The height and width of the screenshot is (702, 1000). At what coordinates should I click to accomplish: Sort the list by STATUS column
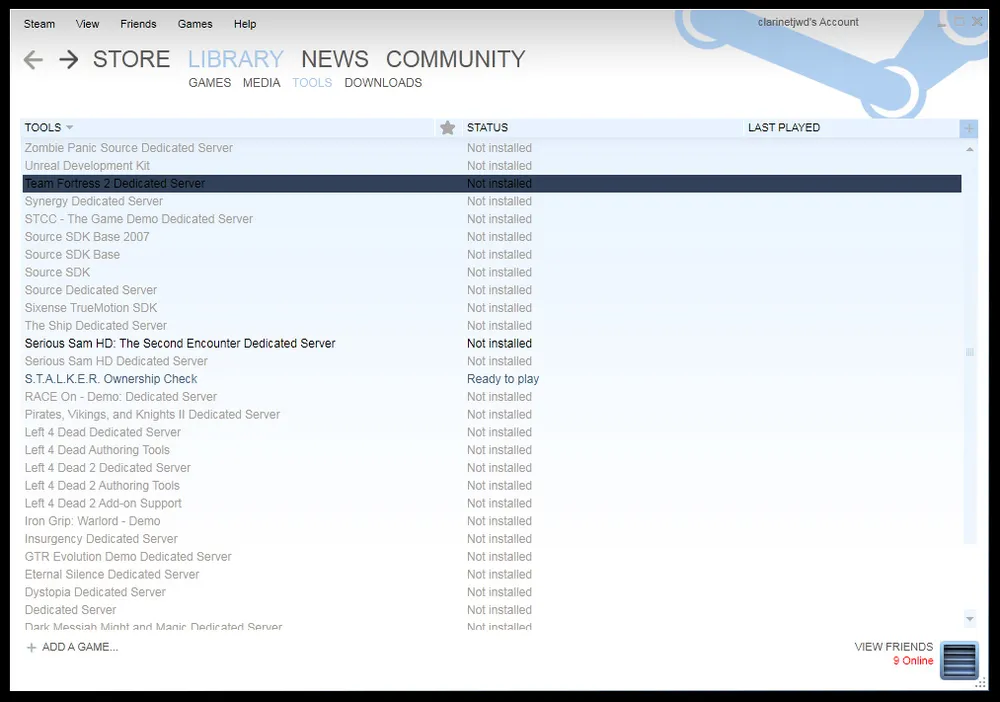click(487, 128)
